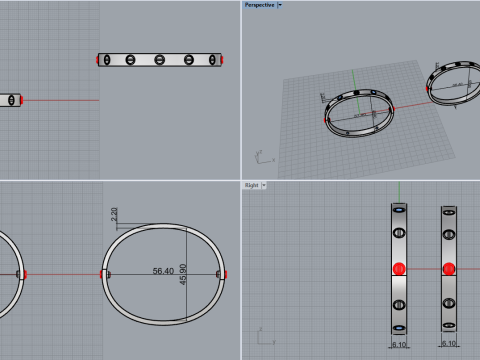Viewport: 480px width, 360px height.
Task: Click the Right viewport title label
Action: pos(252,185)
